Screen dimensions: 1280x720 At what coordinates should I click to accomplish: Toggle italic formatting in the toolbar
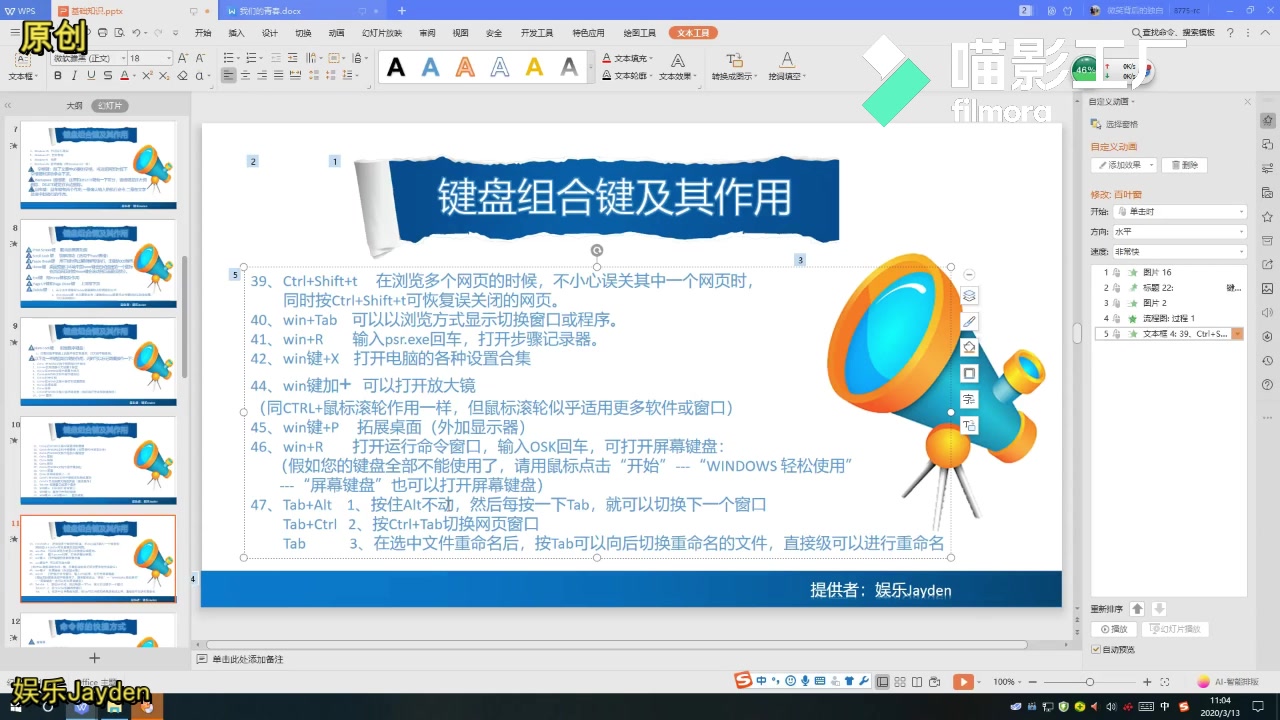(74, 76)
